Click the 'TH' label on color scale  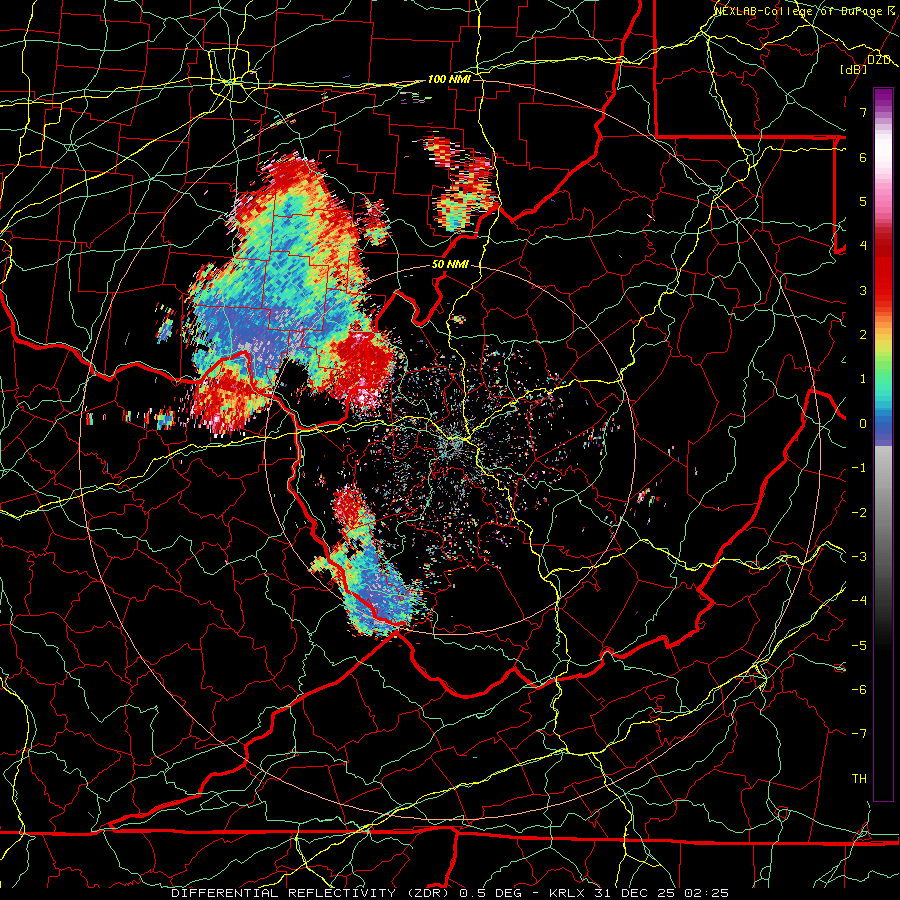859,779
